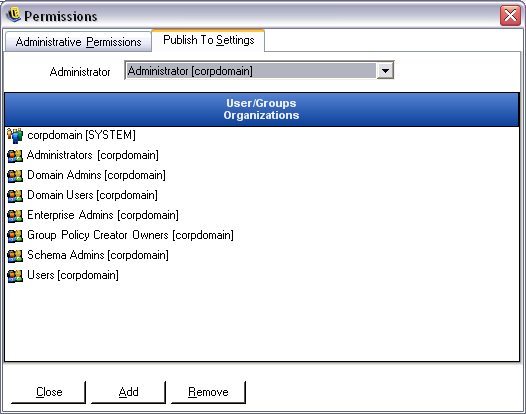
Task: Select the Publish To Settings tab
Action: [x=208, y=40]
